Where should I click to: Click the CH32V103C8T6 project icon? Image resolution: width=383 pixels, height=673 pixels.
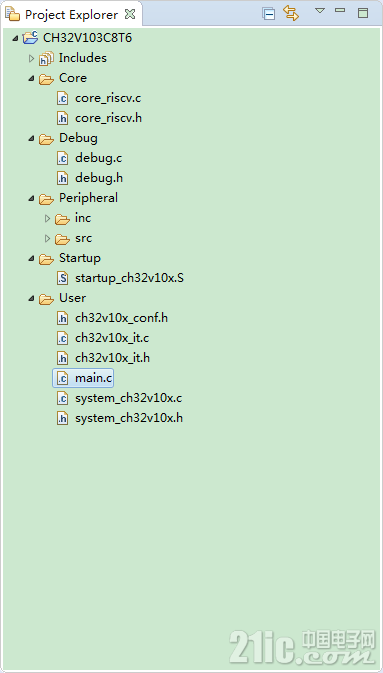pos(30,38)
